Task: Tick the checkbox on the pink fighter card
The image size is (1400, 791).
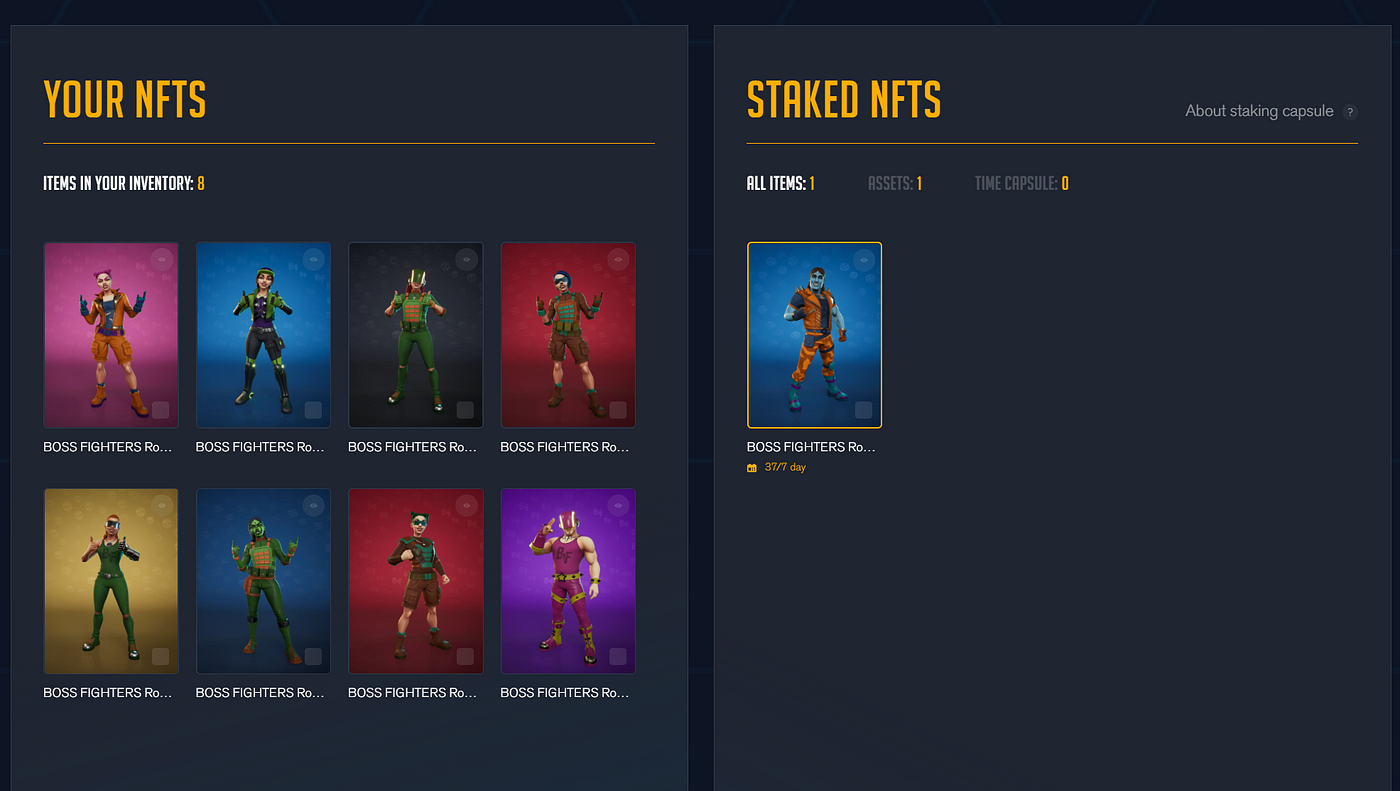Action: (x=161, y=410)
